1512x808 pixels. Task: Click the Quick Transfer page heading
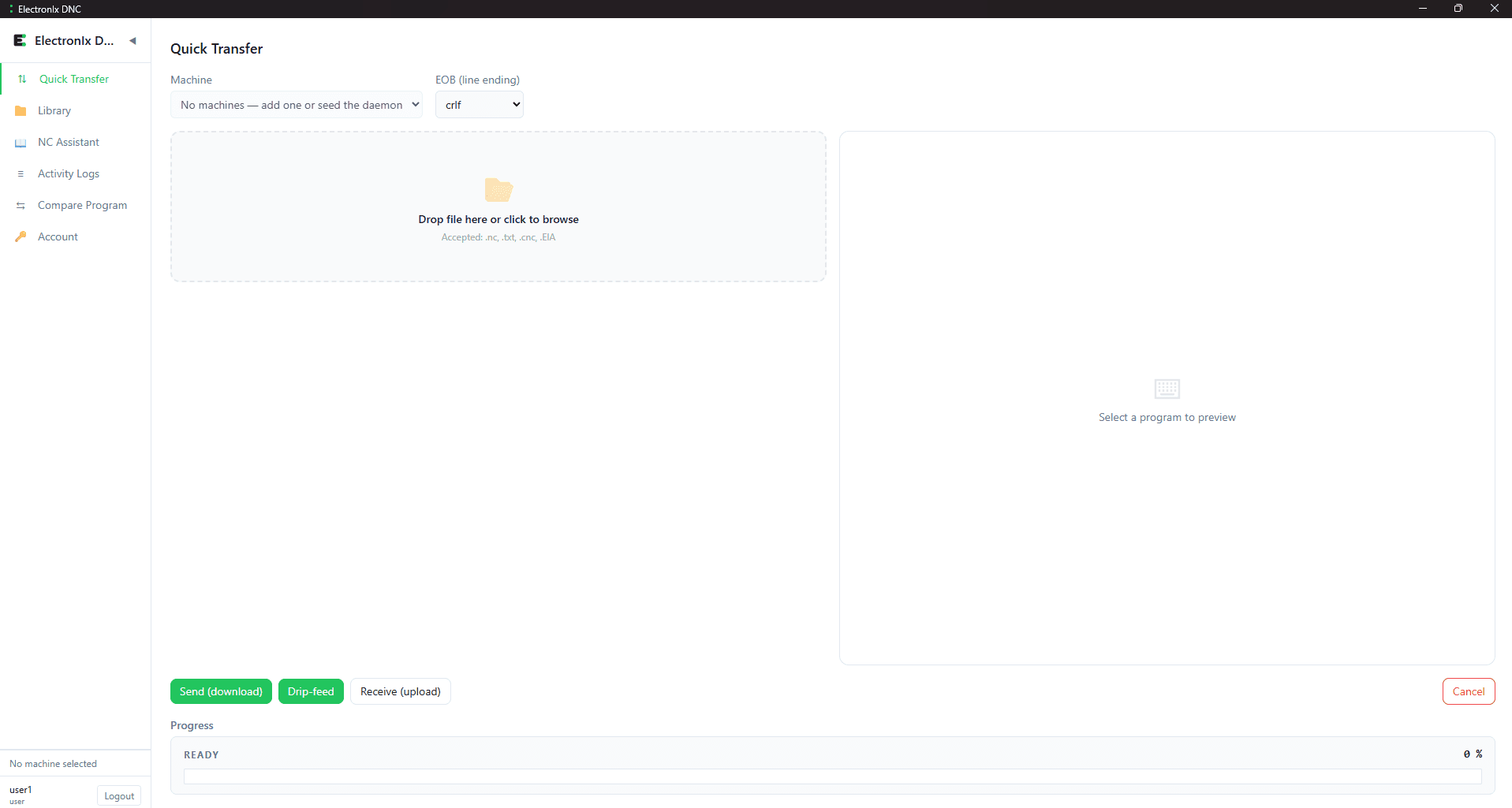[x=217, y=49]
